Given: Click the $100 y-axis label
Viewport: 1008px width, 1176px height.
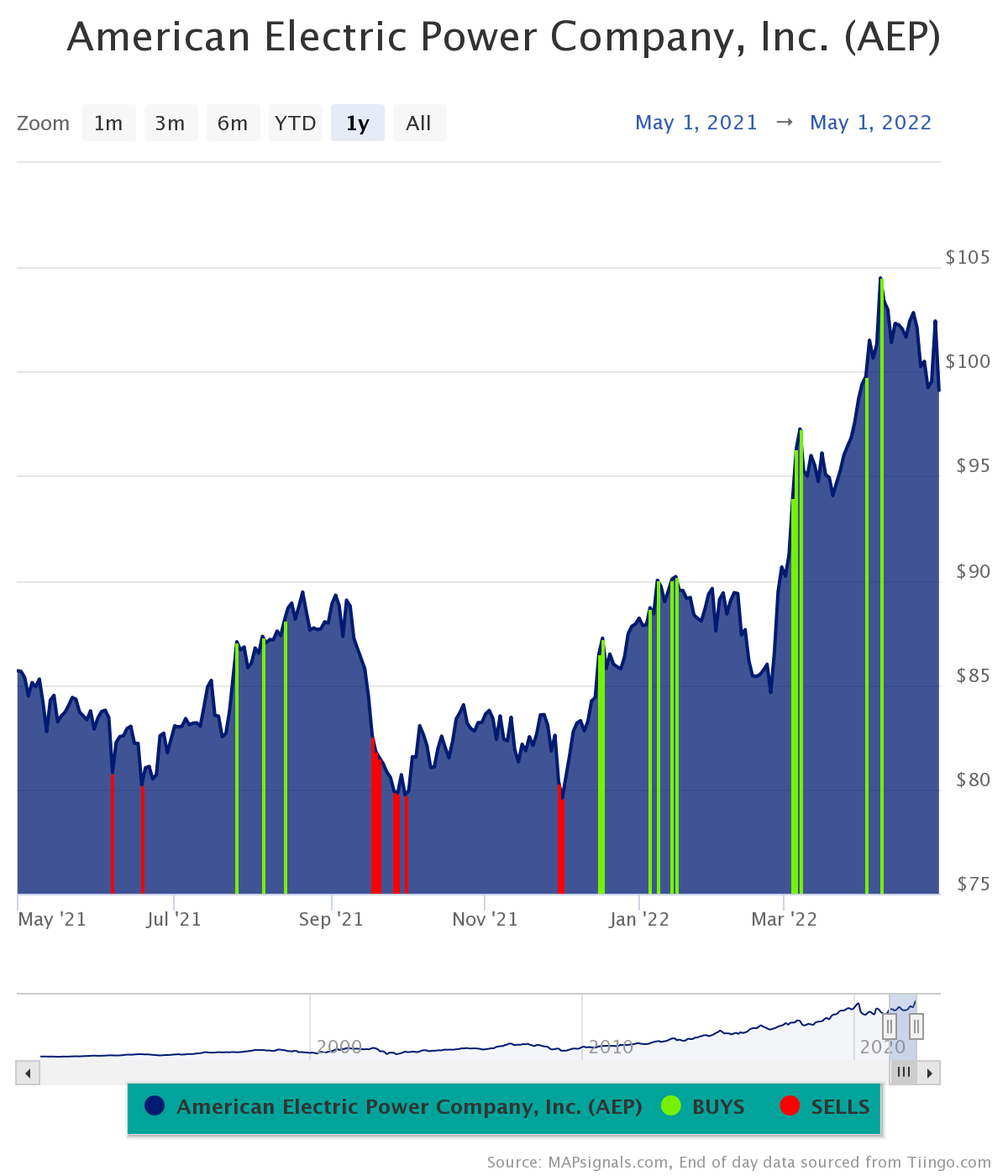Looking at the screenshot, I should [968, 361].
